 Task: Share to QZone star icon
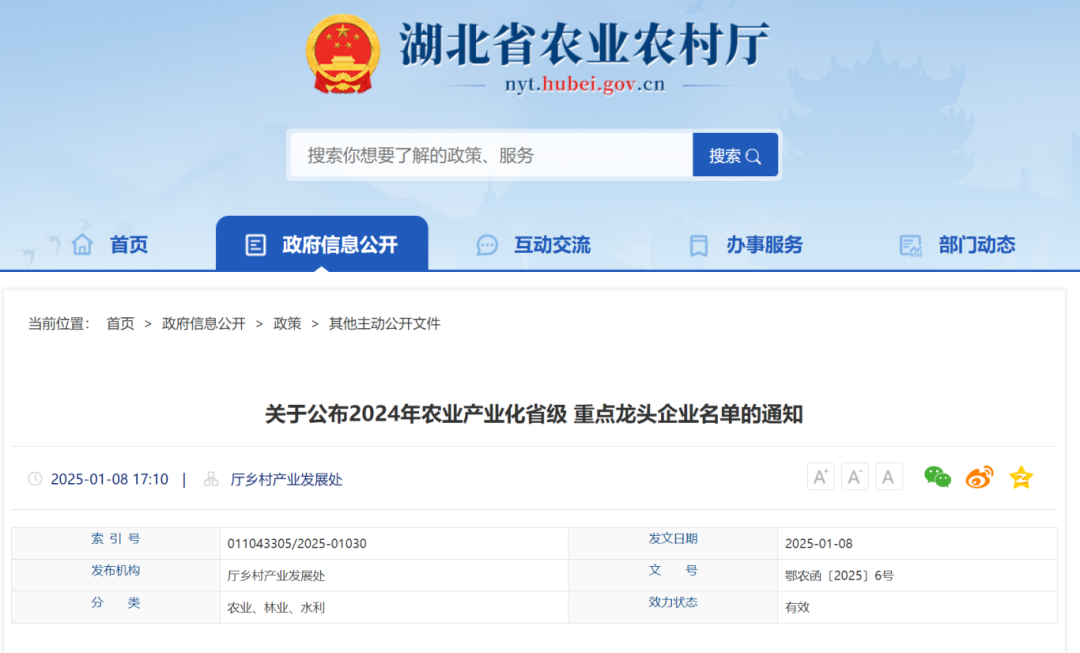click(1020, 477)
